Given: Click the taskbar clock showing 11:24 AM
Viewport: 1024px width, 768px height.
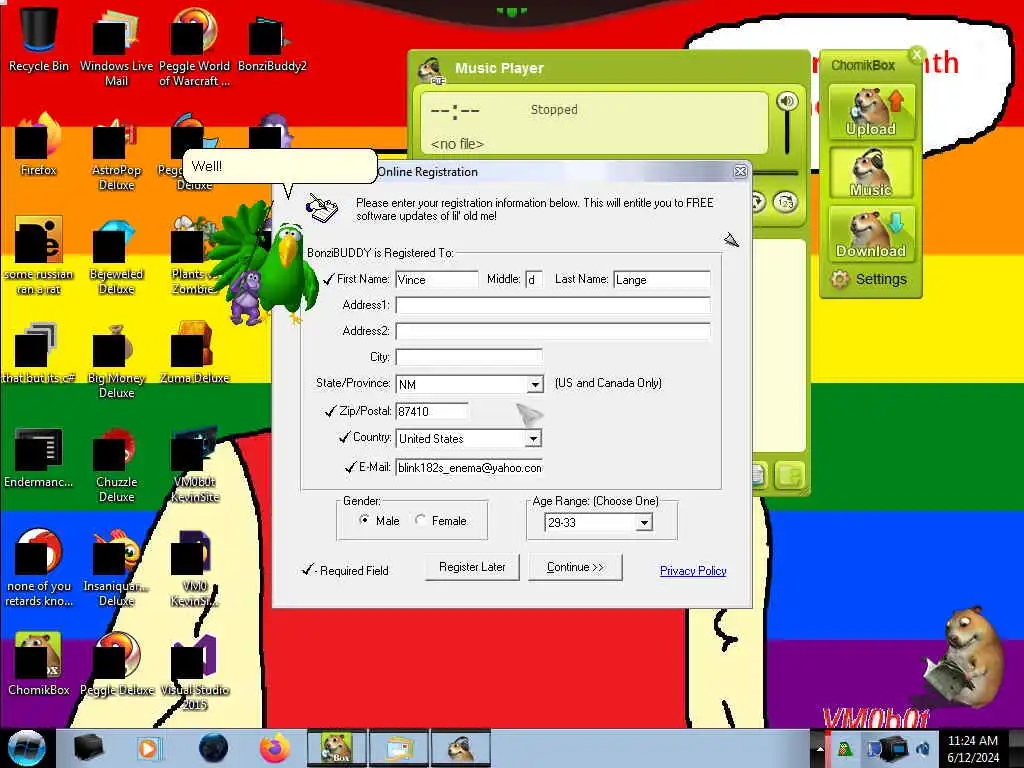Looking at the screenshot, I should coord(973,749).
